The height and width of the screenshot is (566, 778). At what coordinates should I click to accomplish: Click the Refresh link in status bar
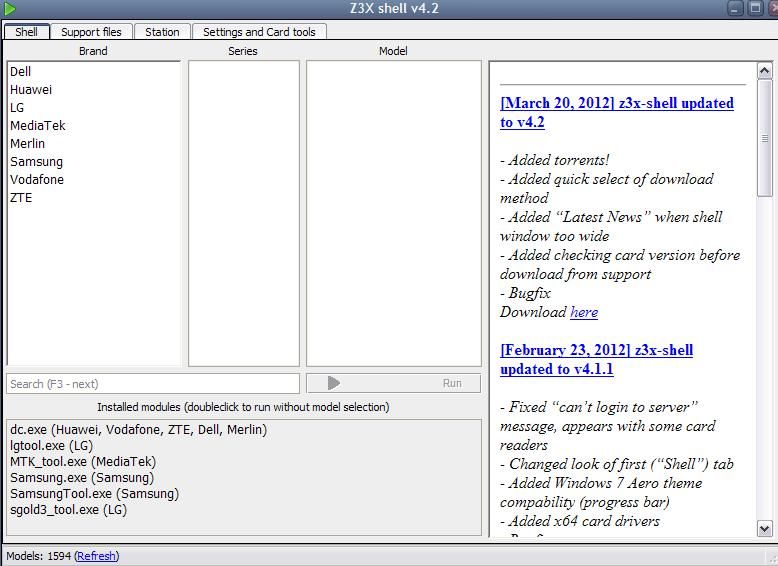[96, 556]
